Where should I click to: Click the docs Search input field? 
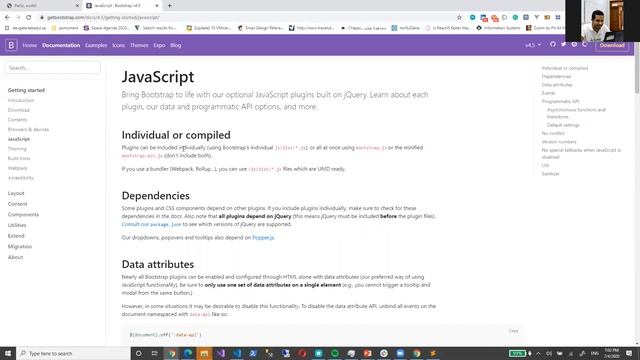[x=53, y=68]
